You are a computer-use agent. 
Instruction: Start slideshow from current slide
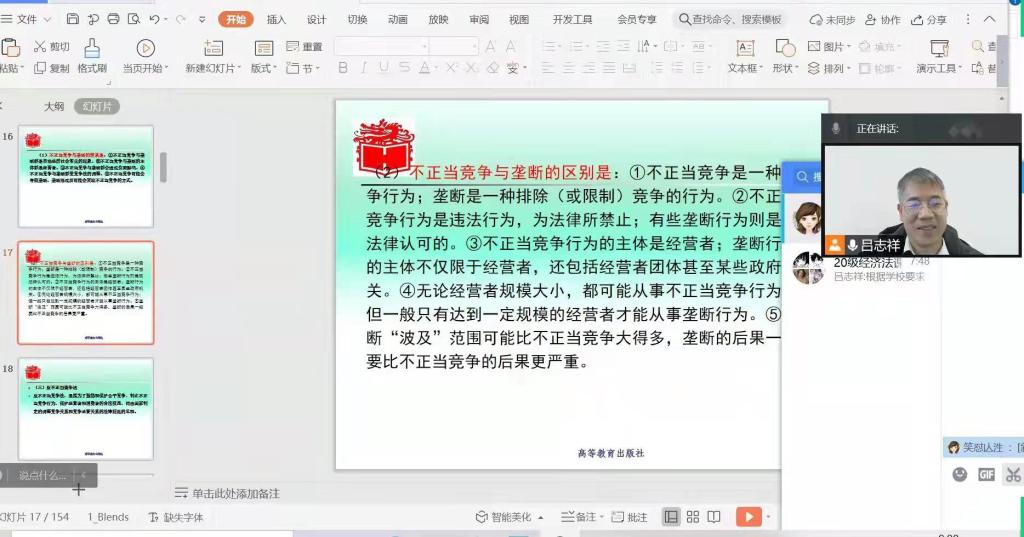tap(146, 48)
